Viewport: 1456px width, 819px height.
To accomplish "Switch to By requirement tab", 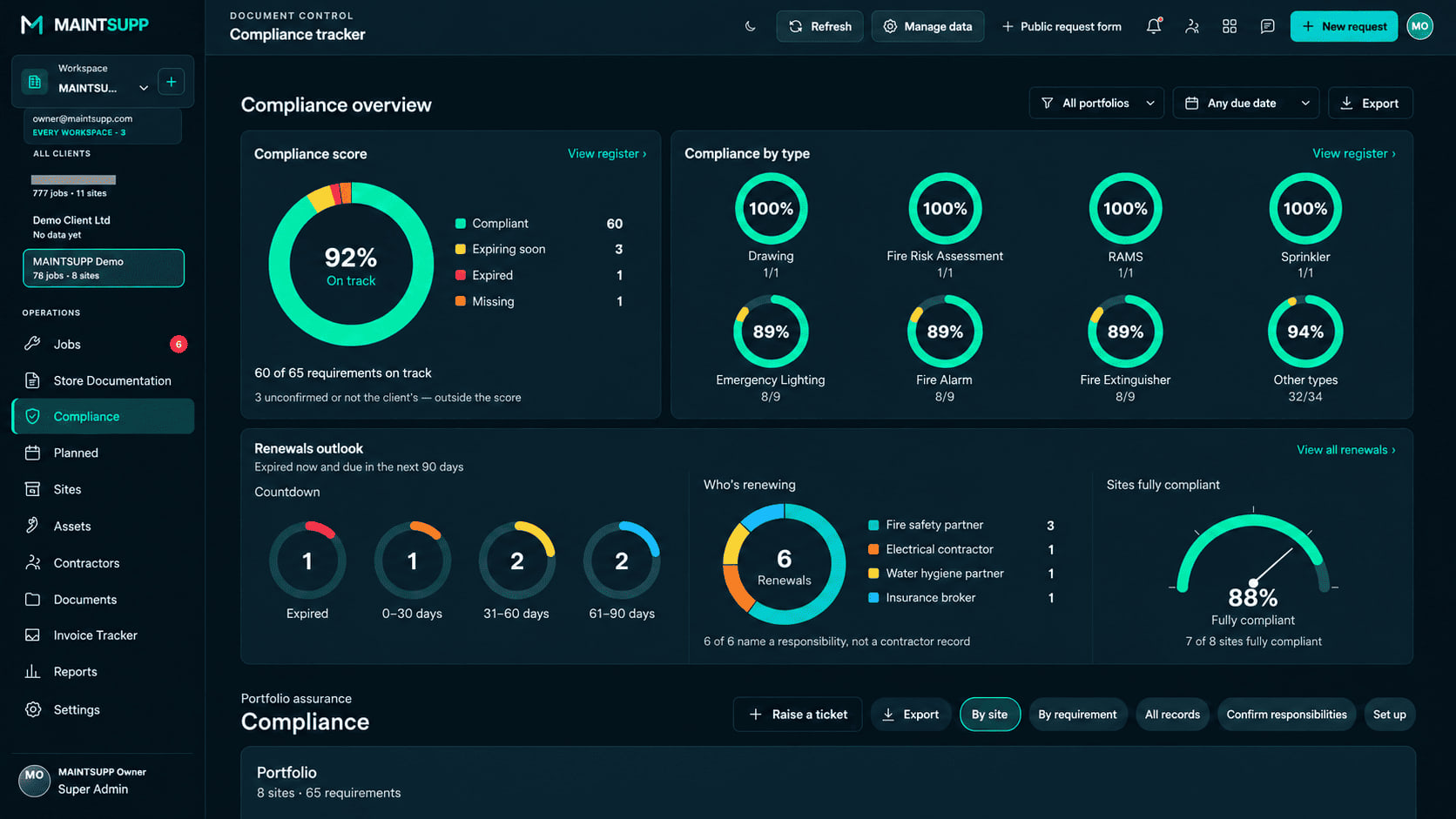I will [x=1077, y=715].
